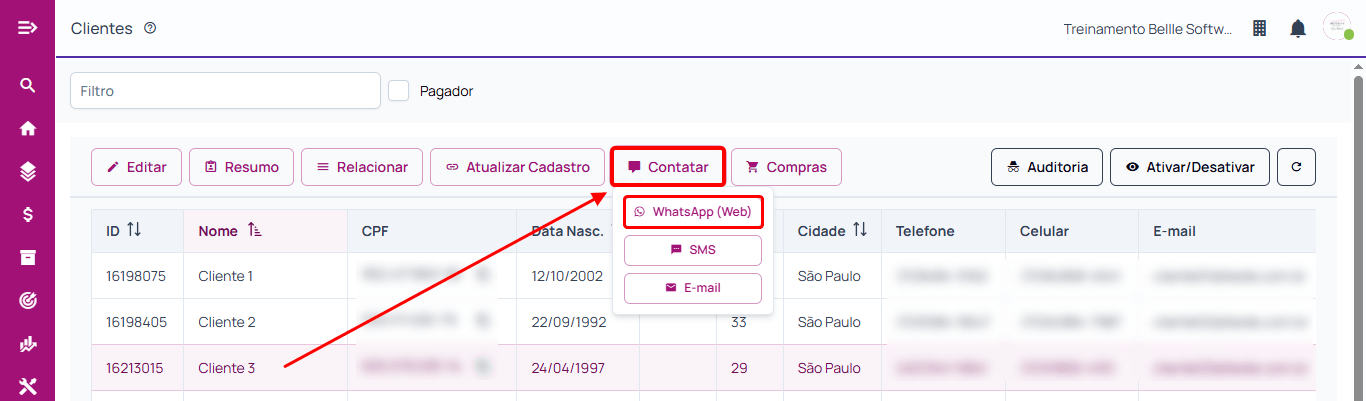1366x401 pixels.
Task: Open the archive box sidebar icon
Action: click(x=28, y=257)
